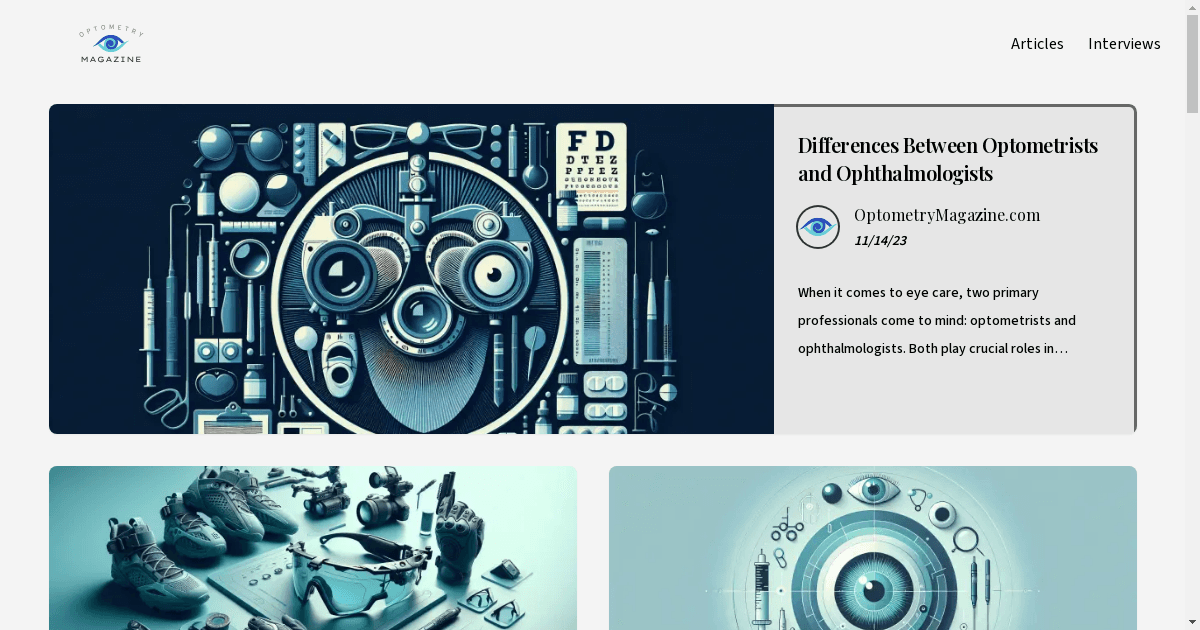The height and width of the screenshot is (630, 1200).
Task: Click the OptometryMagazine.com author name
Action: [946, 215]
